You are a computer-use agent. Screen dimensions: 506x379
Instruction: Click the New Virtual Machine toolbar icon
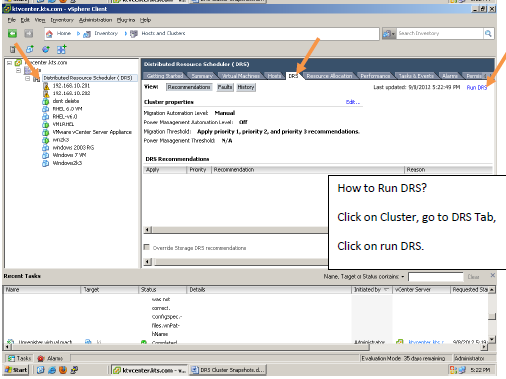(62, 49)
